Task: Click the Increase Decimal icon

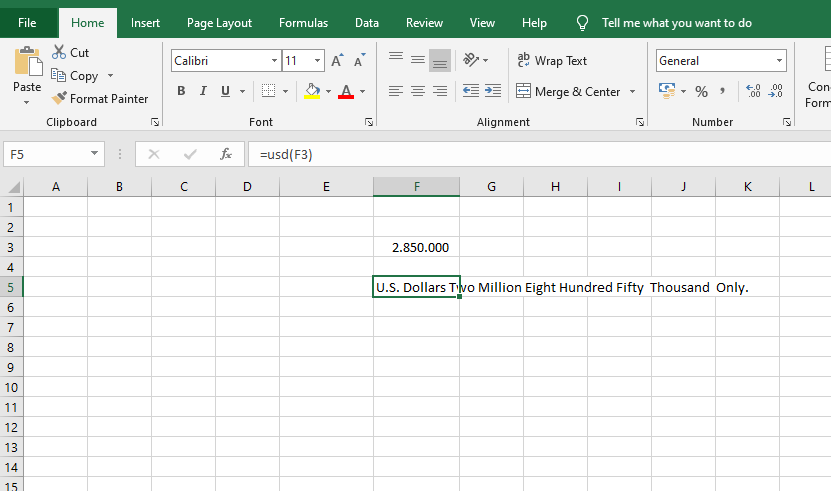Action: 753,92
